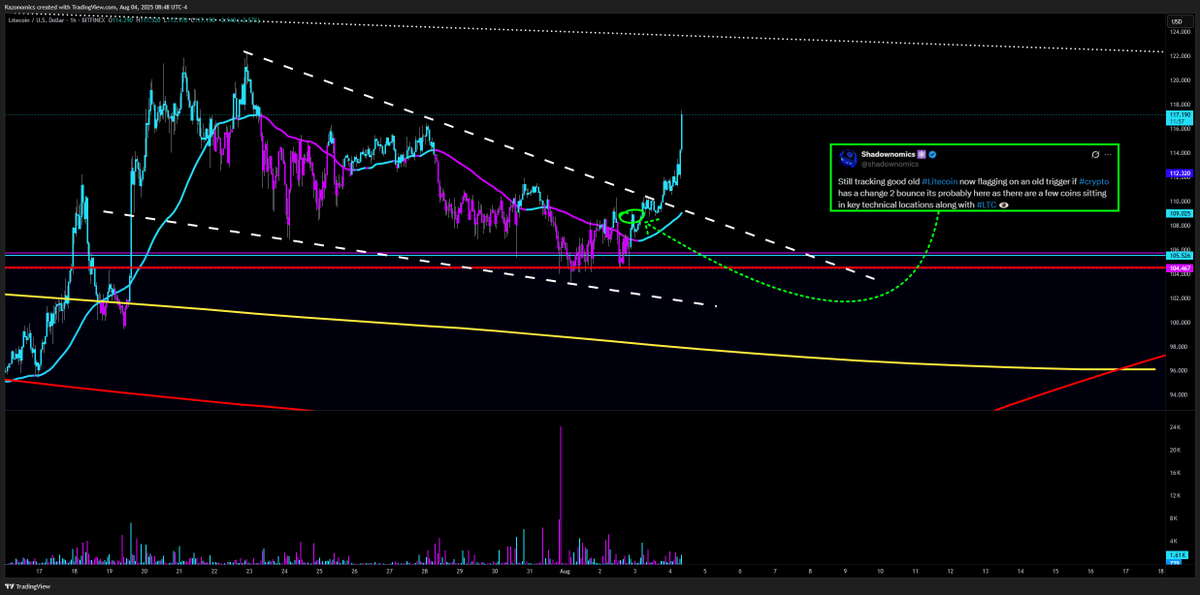This screenshot has width=1200, height=595.
Task: Open the #Litecoin hashtag link
Action: 940,181
